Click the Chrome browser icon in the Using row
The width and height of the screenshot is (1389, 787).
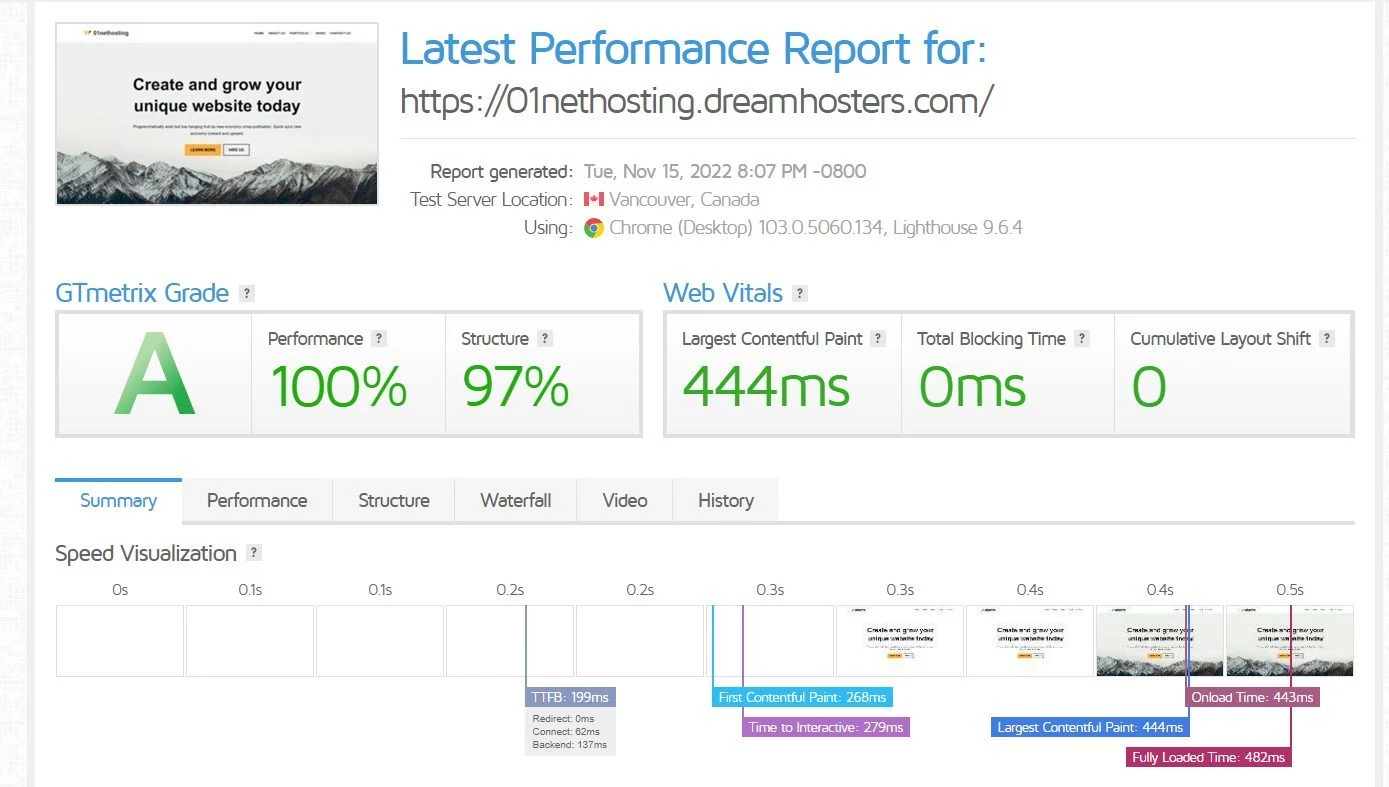point(593,228)
